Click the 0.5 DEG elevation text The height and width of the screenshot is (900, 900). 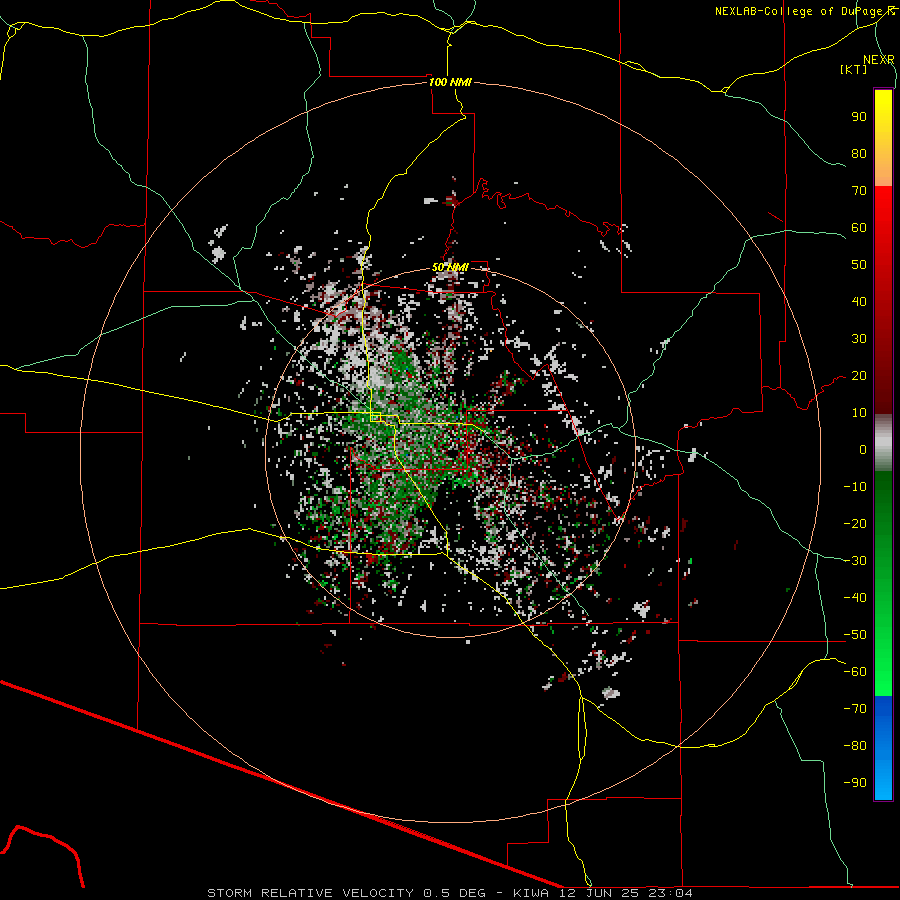click(455, 893)
